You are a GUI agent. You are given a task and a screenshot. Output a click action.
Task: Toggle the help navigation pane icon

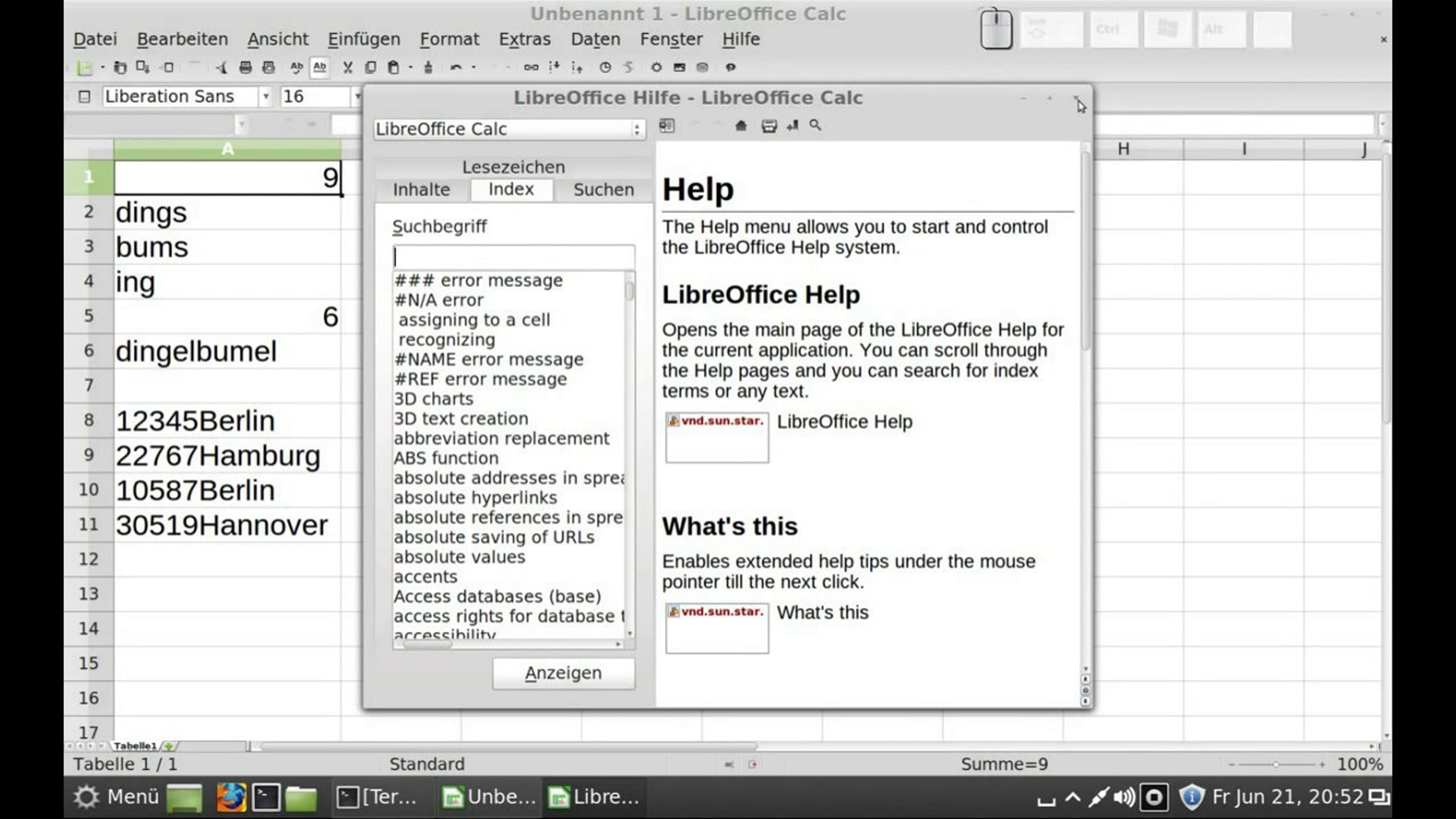tap(667, 126)
